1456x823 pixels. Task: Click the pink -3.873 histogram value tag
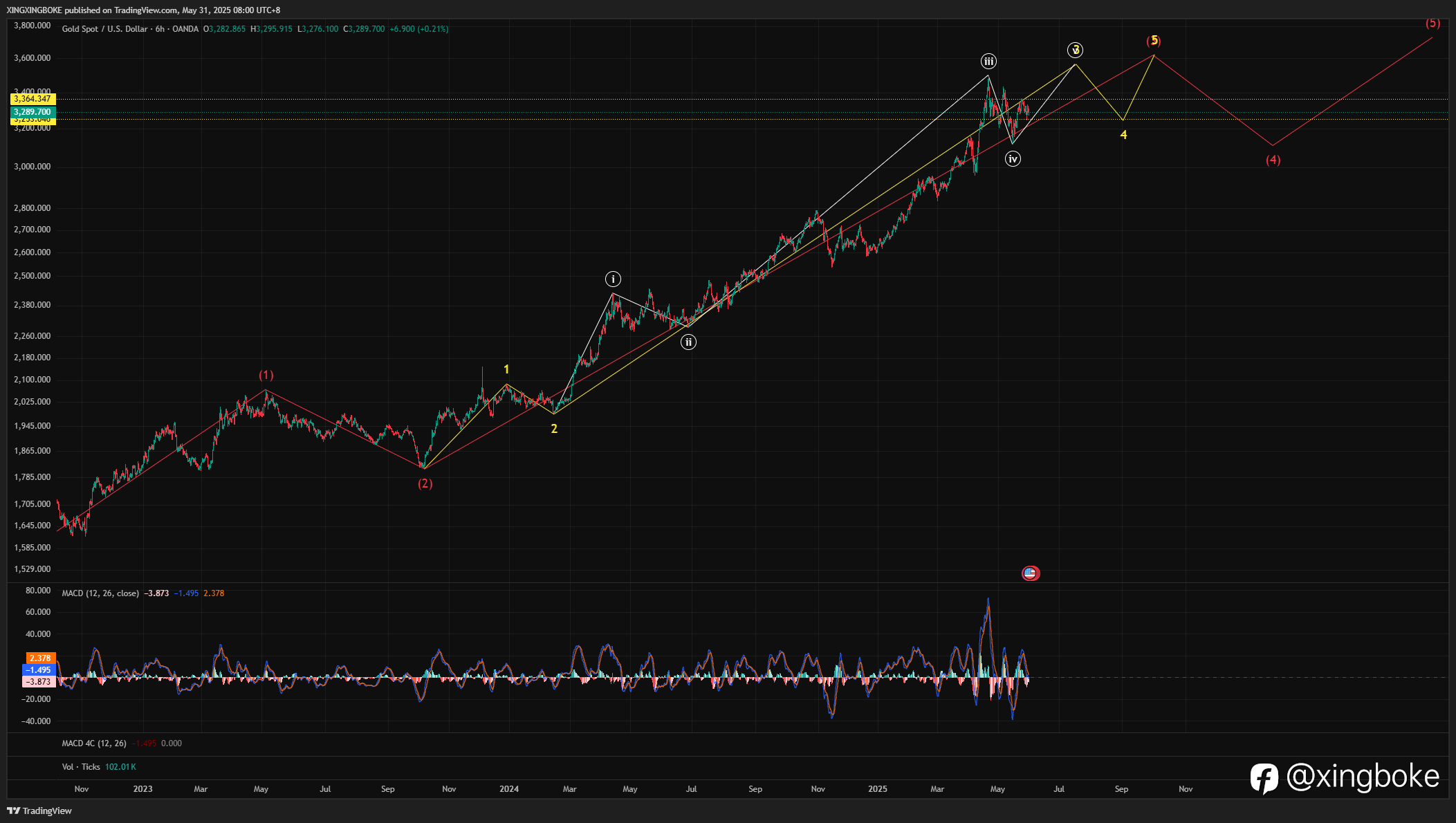pos(39,682)
